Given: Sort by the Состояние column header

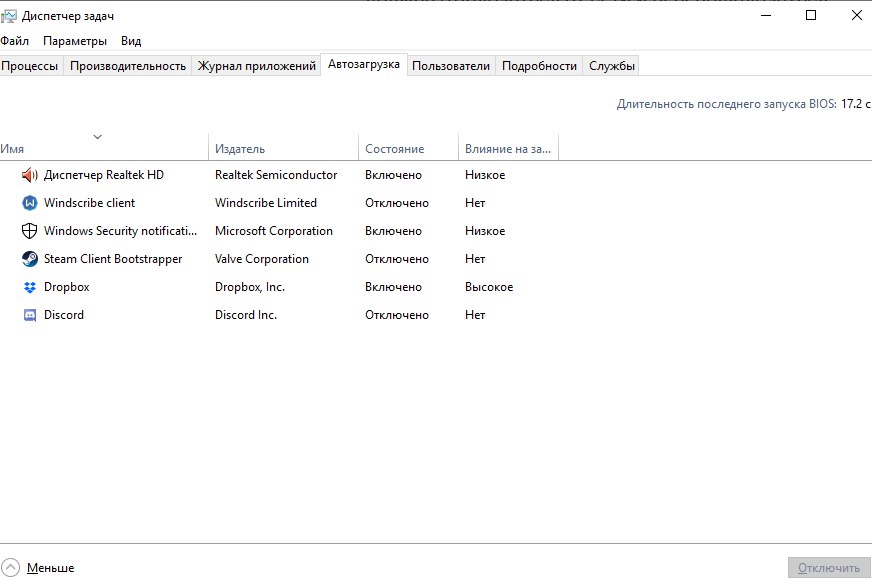Looking at the screenshot, I should pyautogui.click(x=408, y=148).
